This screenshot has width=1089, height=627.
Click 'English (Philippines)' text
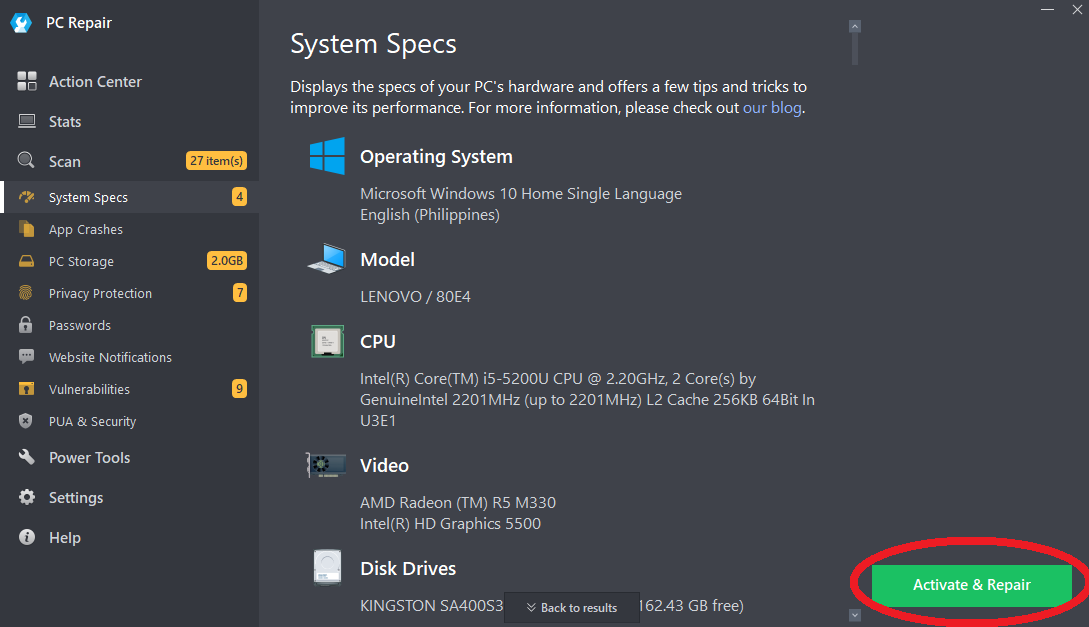430,215
